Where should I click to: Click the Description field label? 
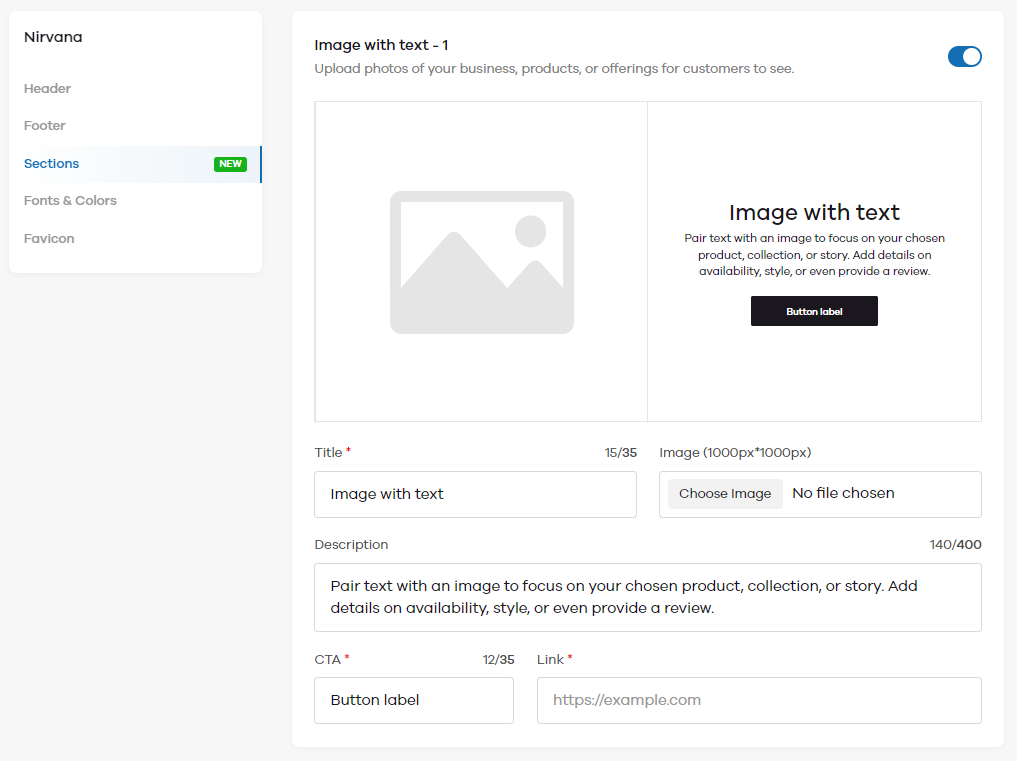352,544
